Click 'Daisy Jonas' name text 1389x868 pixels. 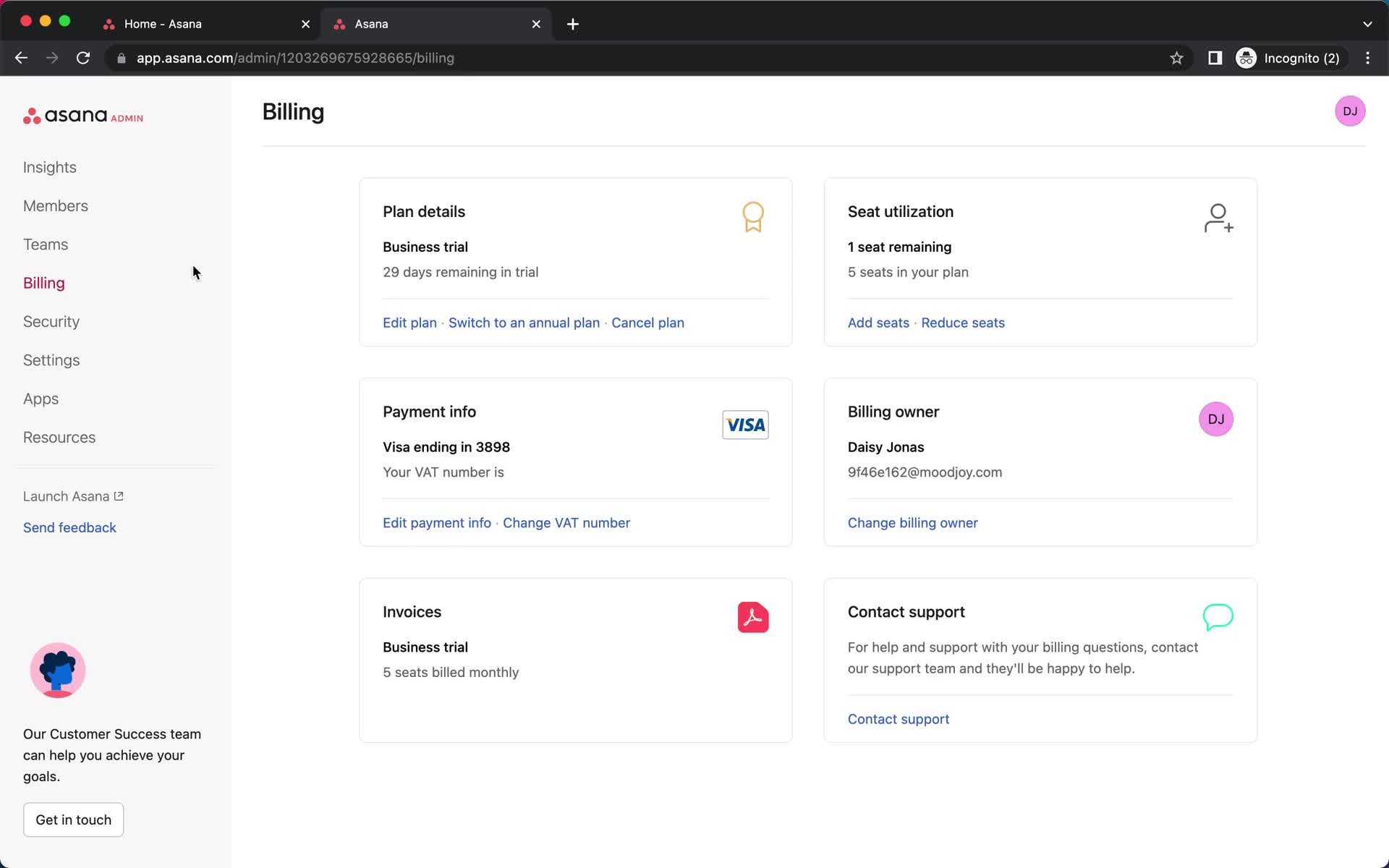tap(885, 447)
